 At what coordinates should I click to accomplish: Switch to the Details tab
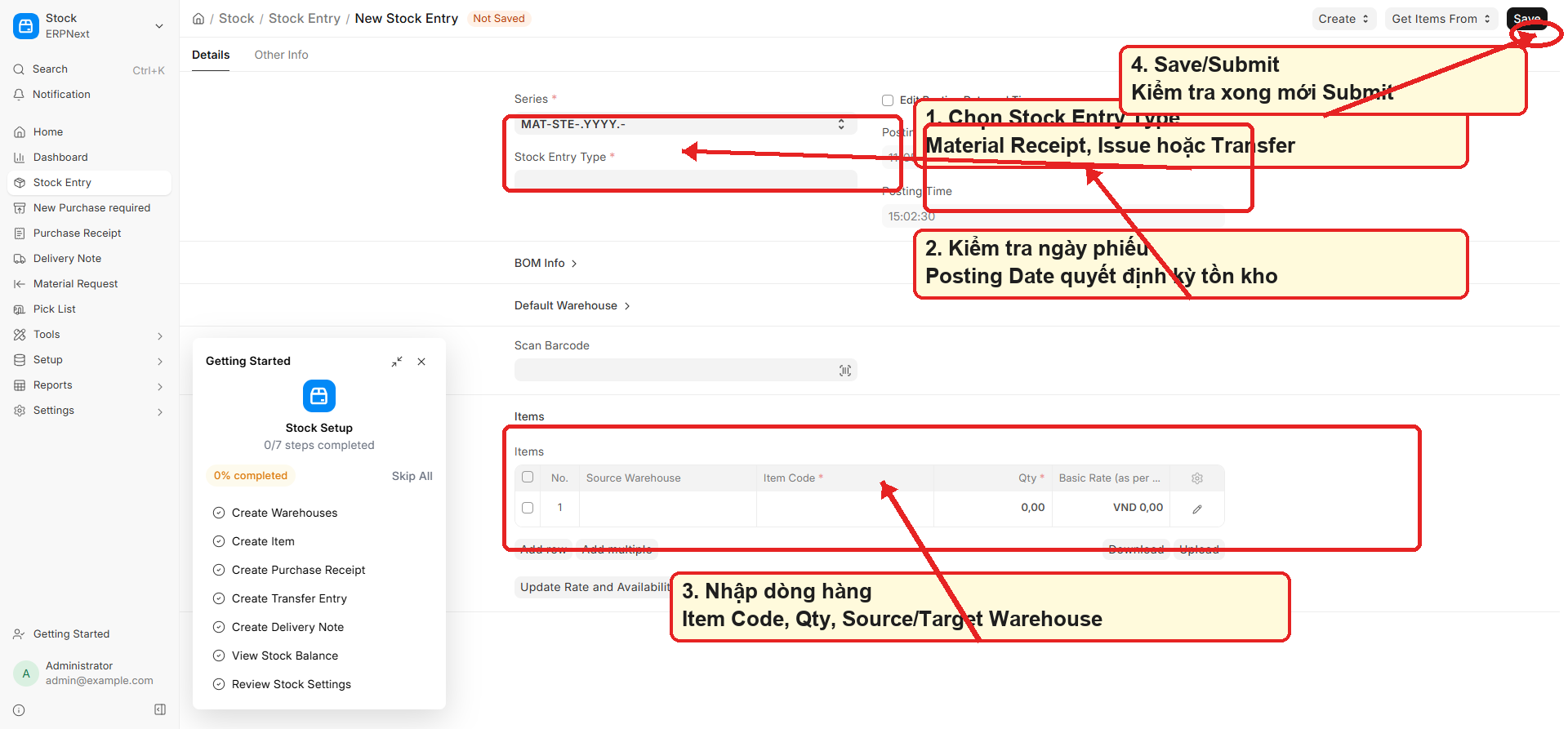click(x=211, y=55)
